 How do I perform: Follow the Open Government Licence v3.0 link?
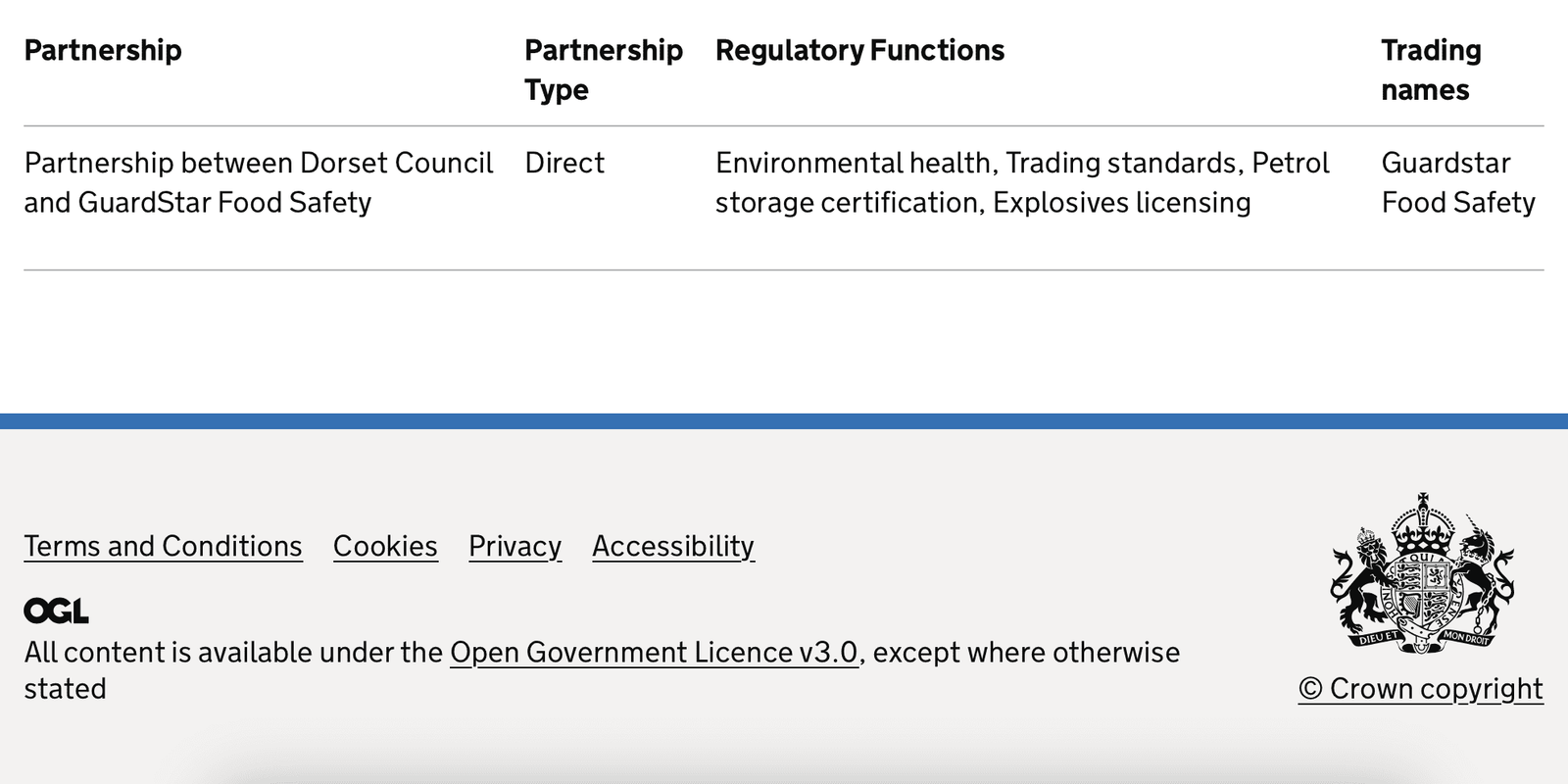click(654, 653)
